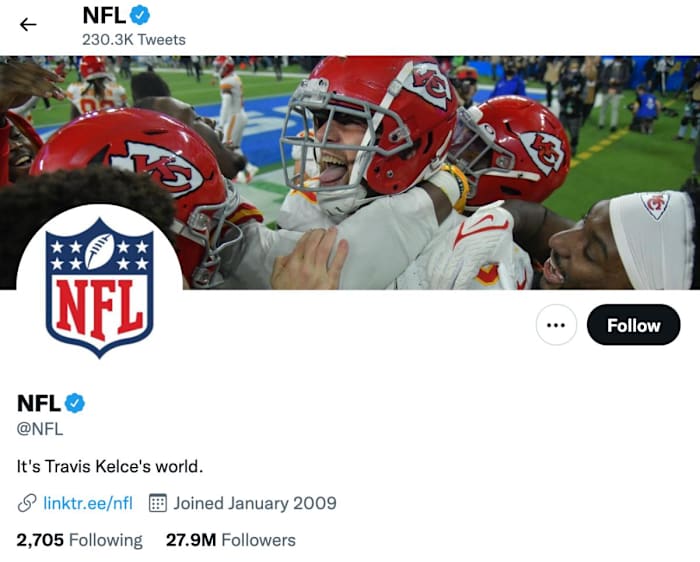Open the three-dot more options menu
Screen dimensions: 700x562
pos(556,325)
